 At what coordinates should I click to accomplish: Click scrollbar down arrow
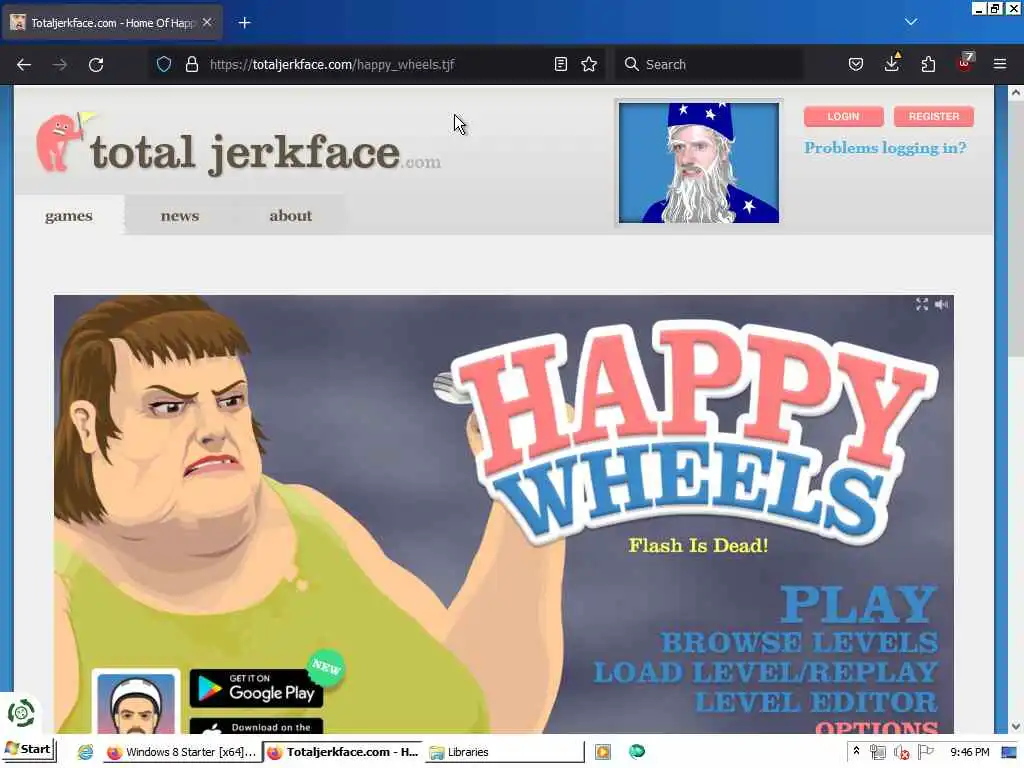point(1016,726)
